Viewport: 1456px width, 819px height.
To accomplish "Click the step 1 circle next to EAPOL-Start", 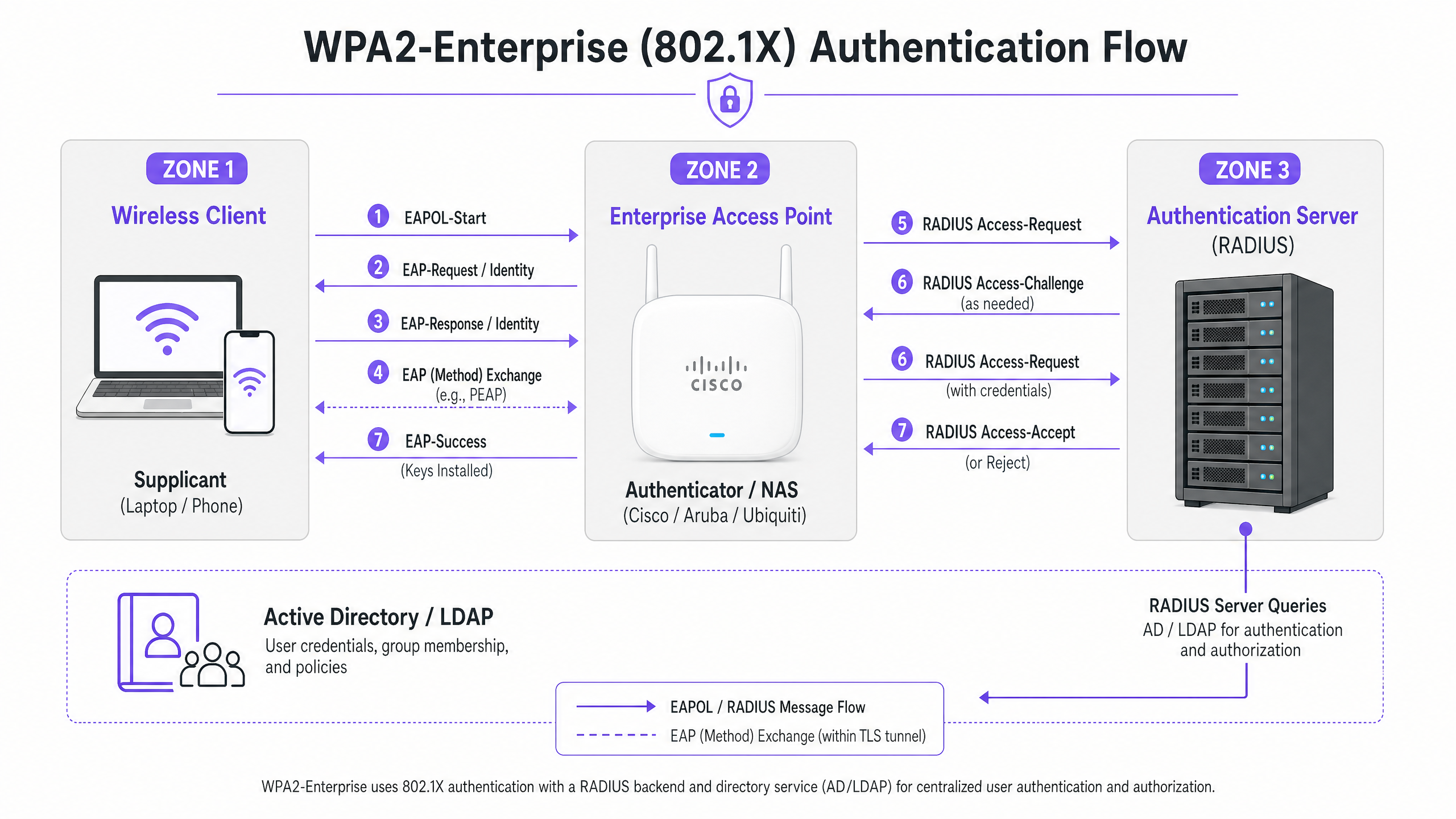I will coord(378,216).
